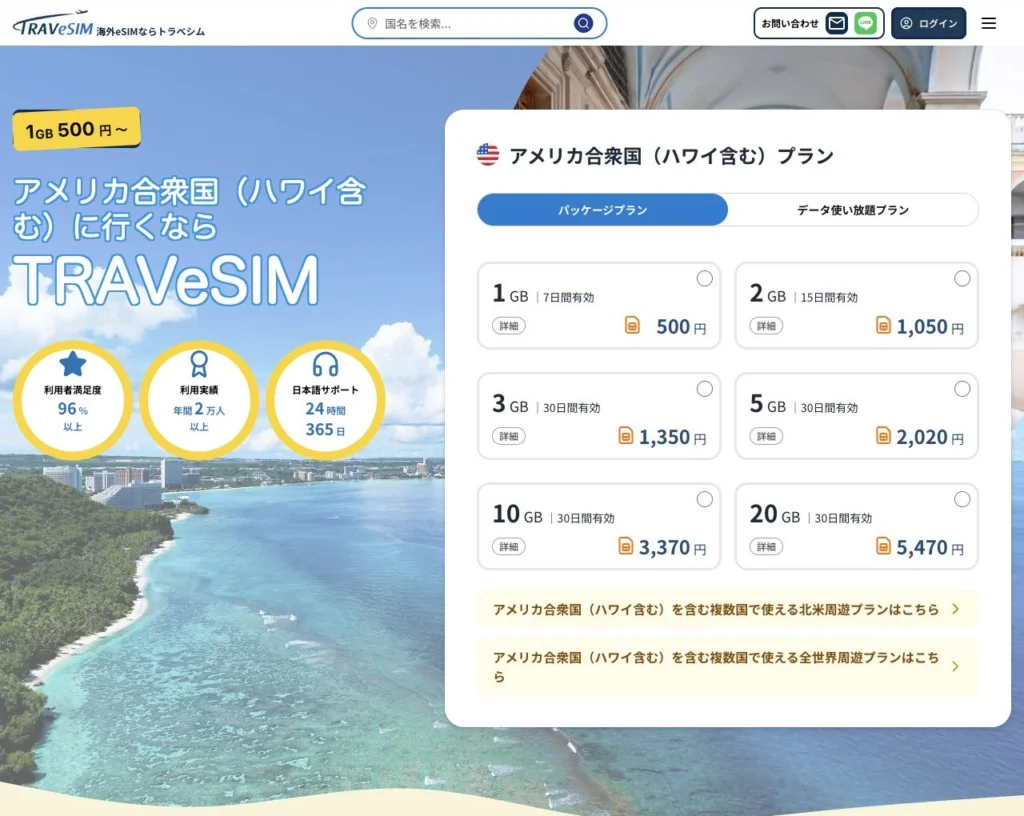Click SIM card icon next to 1,350円

(626, 435)
